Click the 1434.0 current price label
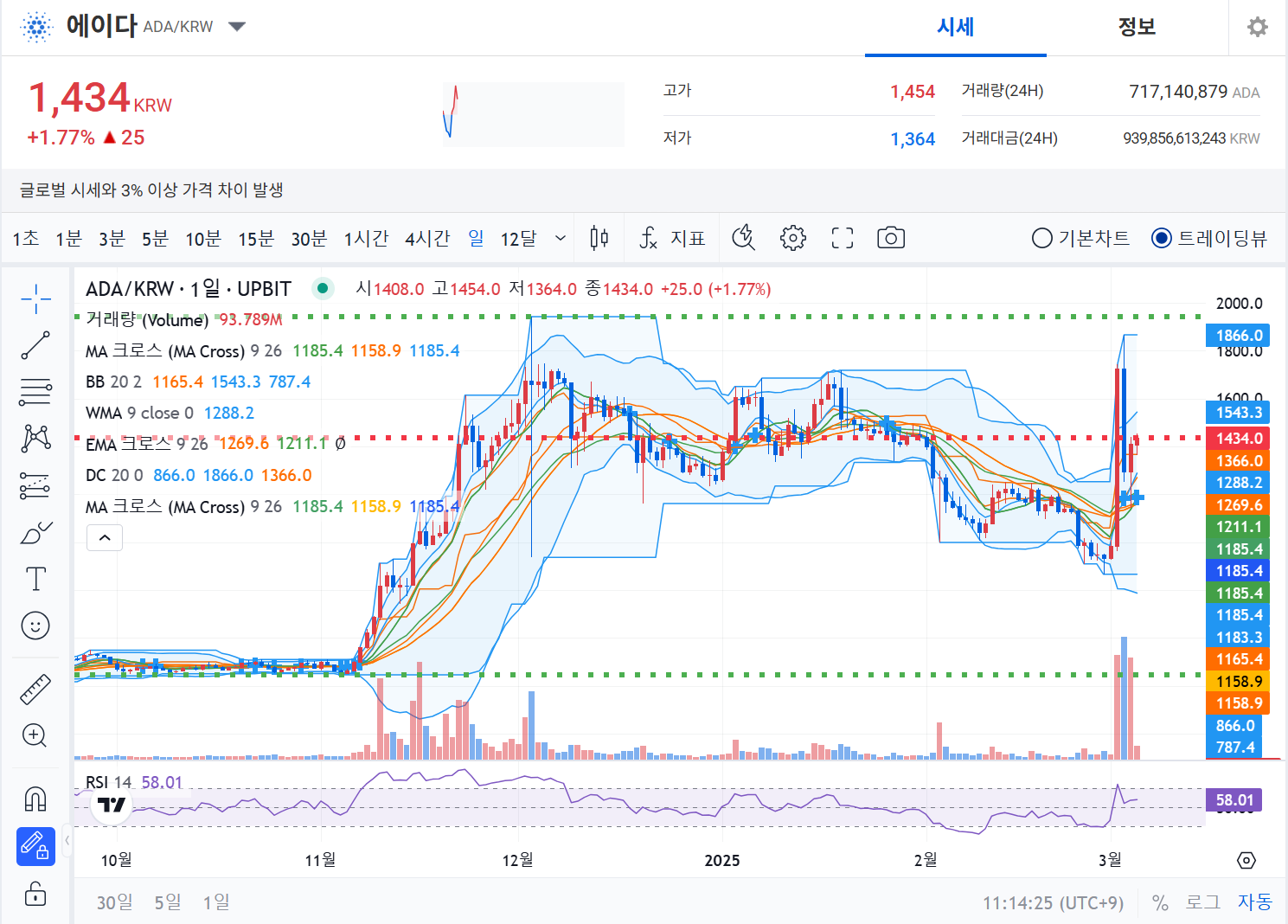This screenshot has width=1288, height=924. point(1239,439)
